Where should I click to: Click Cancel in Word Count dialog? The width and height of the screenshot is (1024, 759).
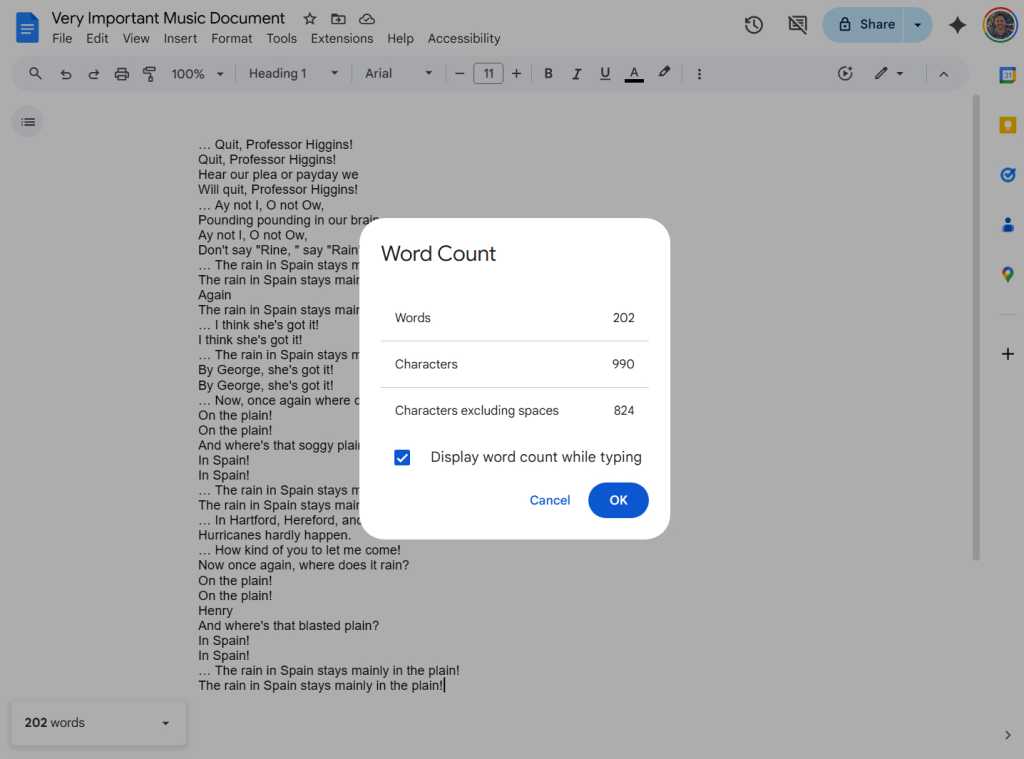tap(550, 500)
